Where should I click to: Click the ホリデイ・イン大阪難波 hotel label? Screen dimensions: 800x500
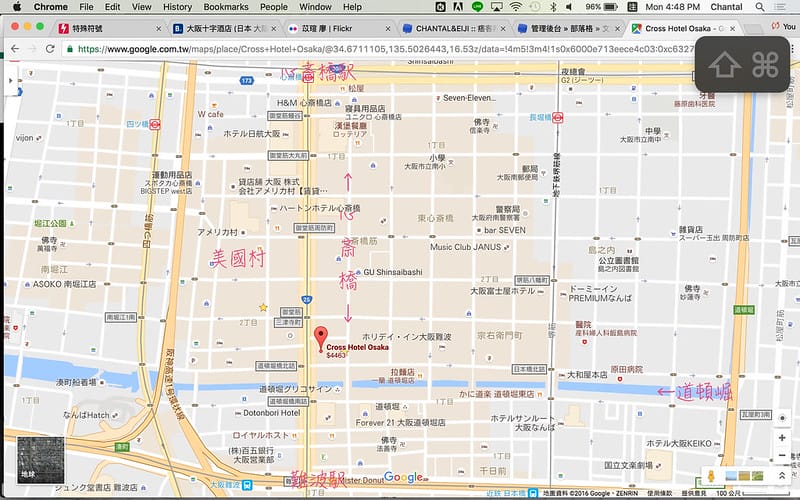coord(407,337)
